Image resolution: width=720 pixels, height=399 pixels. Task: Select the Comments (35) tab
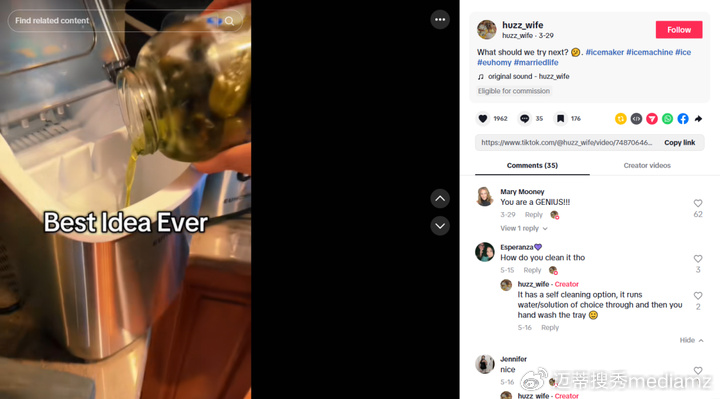pos(532,165)
